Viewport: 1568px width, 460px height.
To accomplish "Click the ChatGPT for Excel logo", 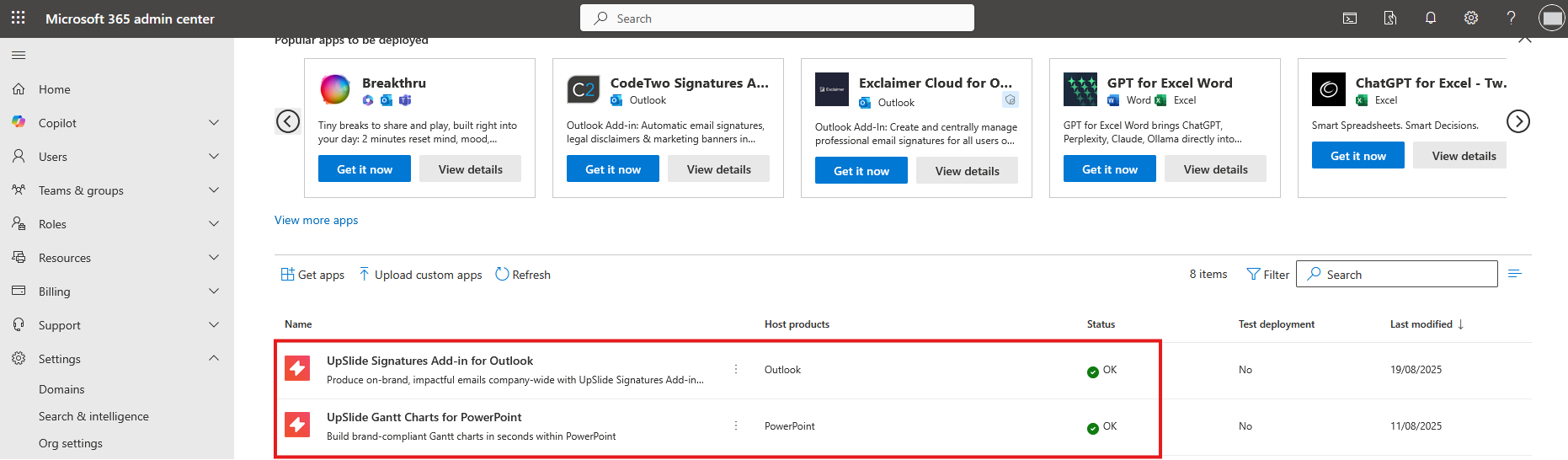I will [1329, 88].
